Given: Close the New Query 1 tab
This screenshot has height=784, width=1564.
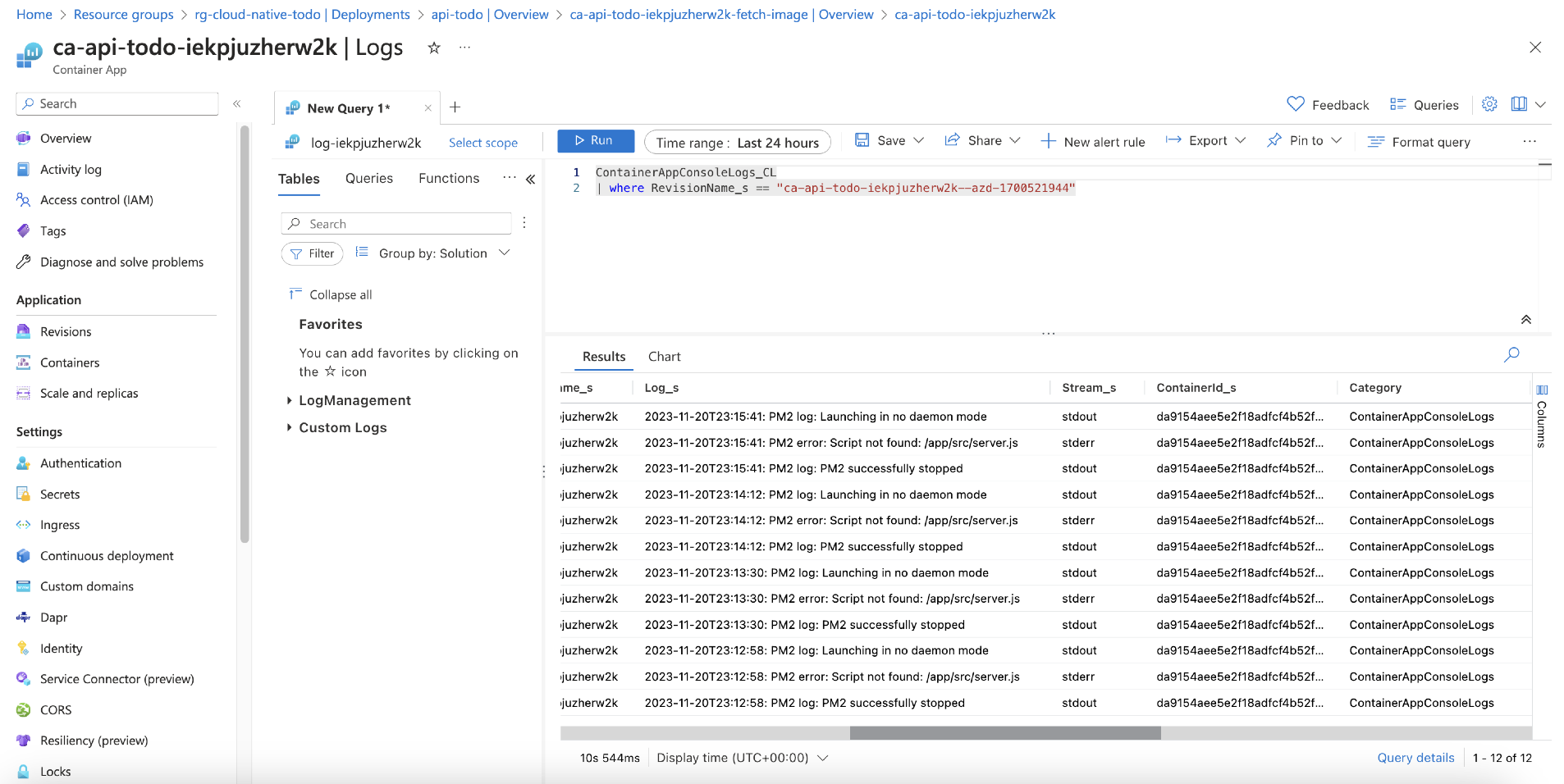Looking at the screenshot, I should pos(428,108).
